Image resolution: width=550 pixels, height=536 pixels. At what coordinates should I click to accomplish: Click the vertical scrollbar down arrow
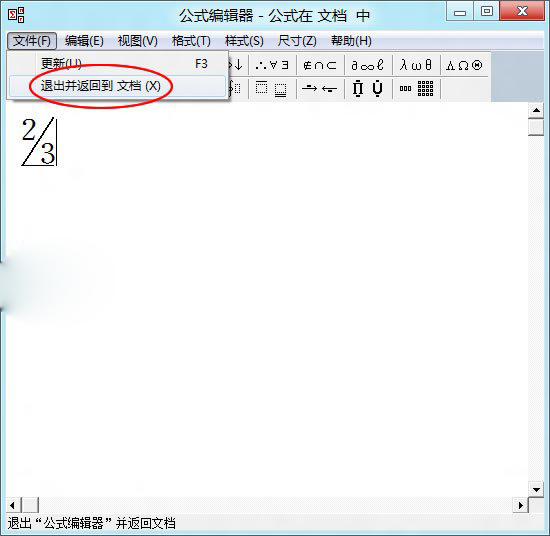click(x=536, y=489)
